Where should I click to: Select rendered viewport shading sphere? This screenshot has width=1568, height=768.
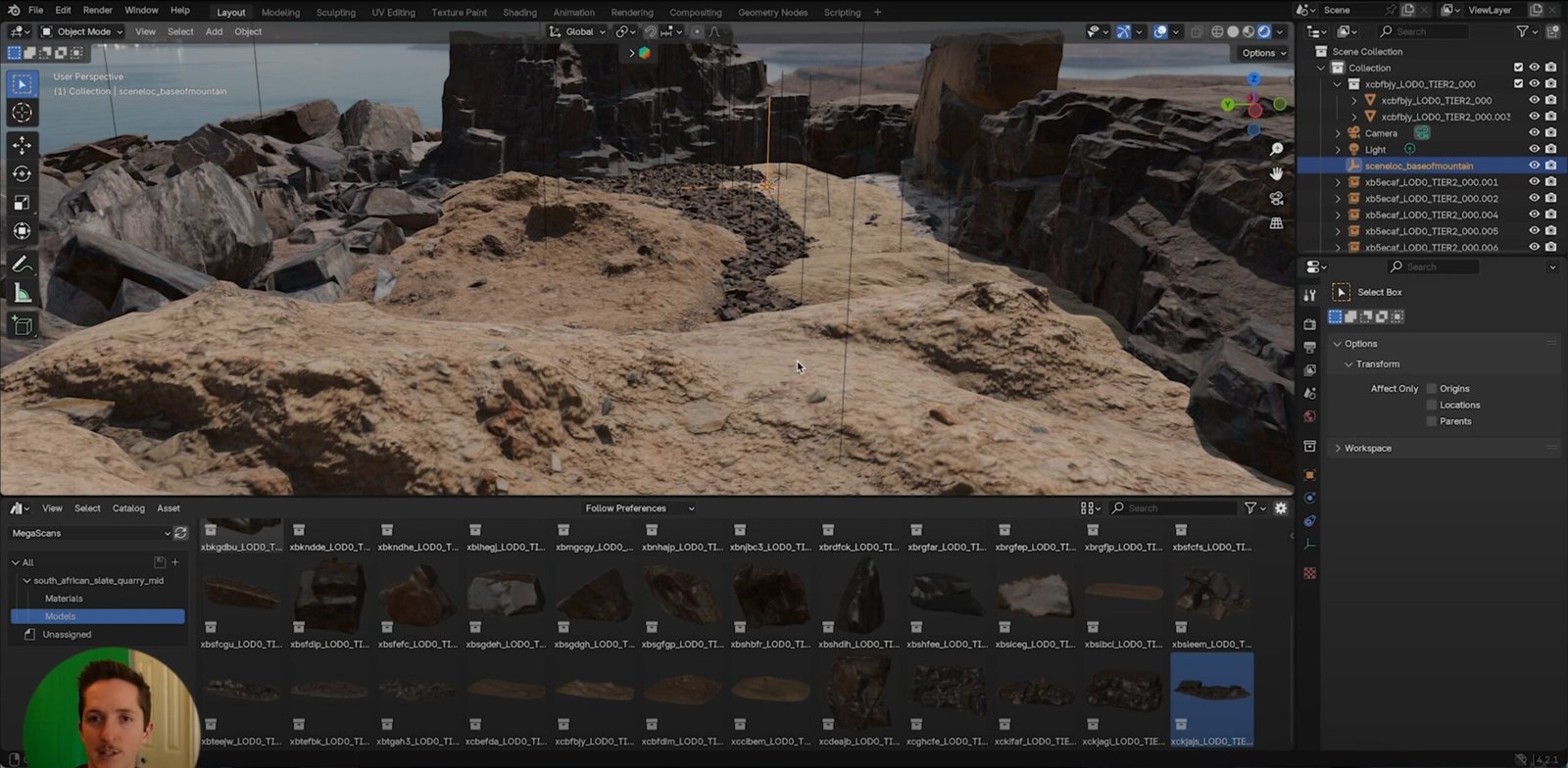[1264, 31]
